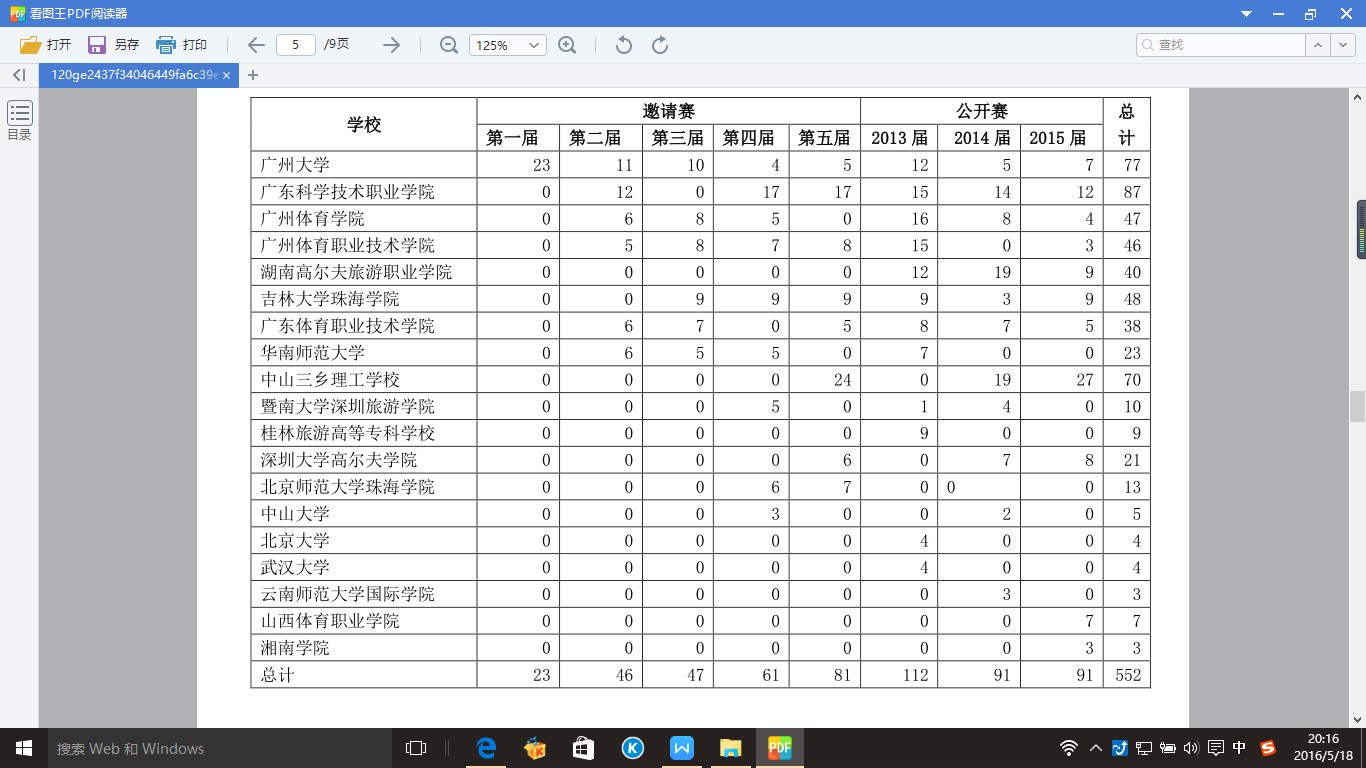Open the title bar dropdown menu arrow

click(1247, 14)
